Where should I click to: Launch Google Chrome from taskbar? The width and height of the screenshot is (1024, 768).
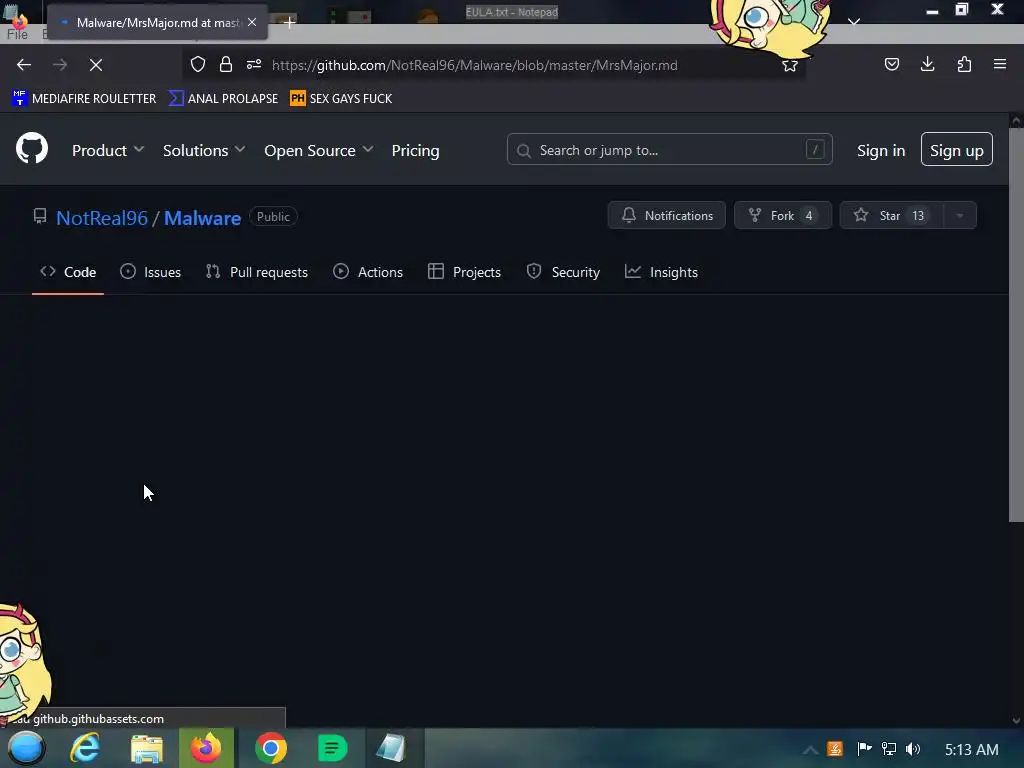pos(270,748)
